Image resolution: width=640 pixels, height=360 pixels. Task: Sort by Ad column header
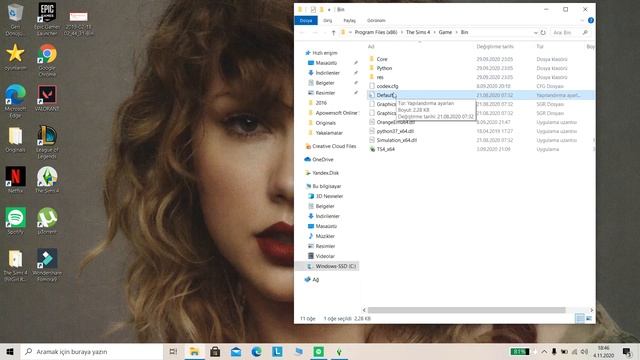tap(371, 47)
